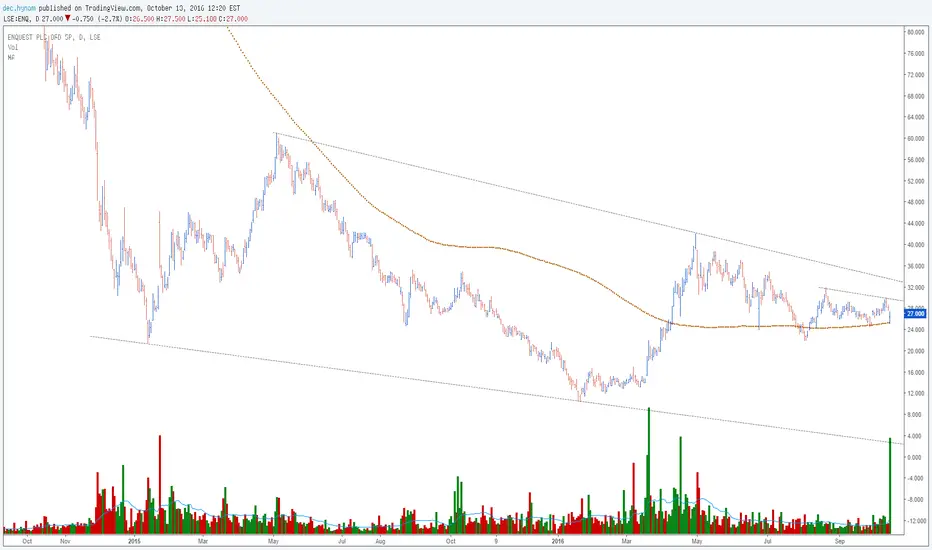932x550 pixels.
Task: Click the 24.000 price axis label
Action: point(915,330)
